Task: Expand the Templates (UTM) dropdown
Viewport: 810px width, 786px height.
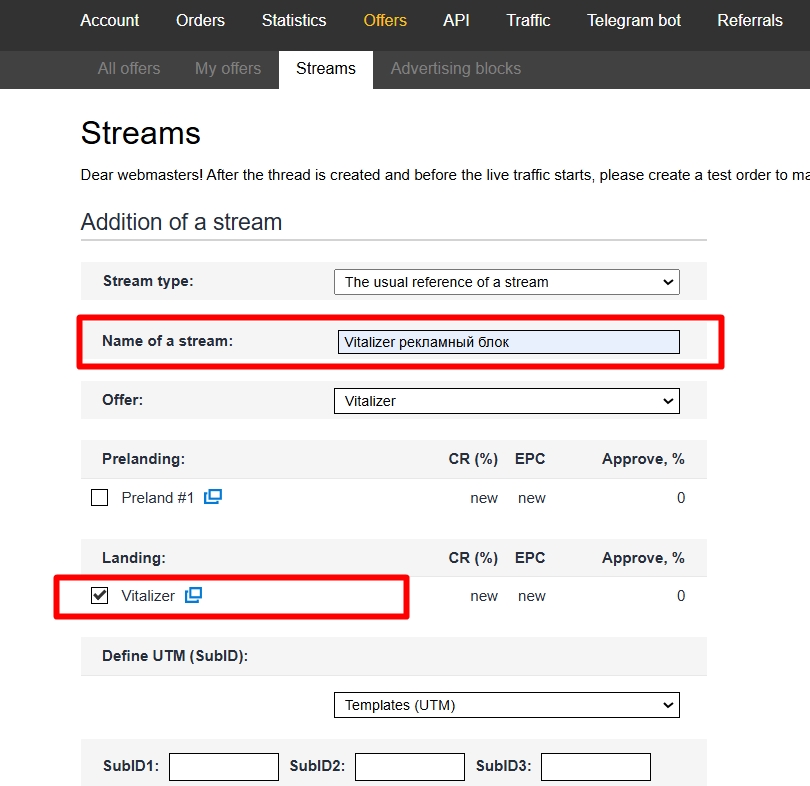Action: (x=506, y=705)
